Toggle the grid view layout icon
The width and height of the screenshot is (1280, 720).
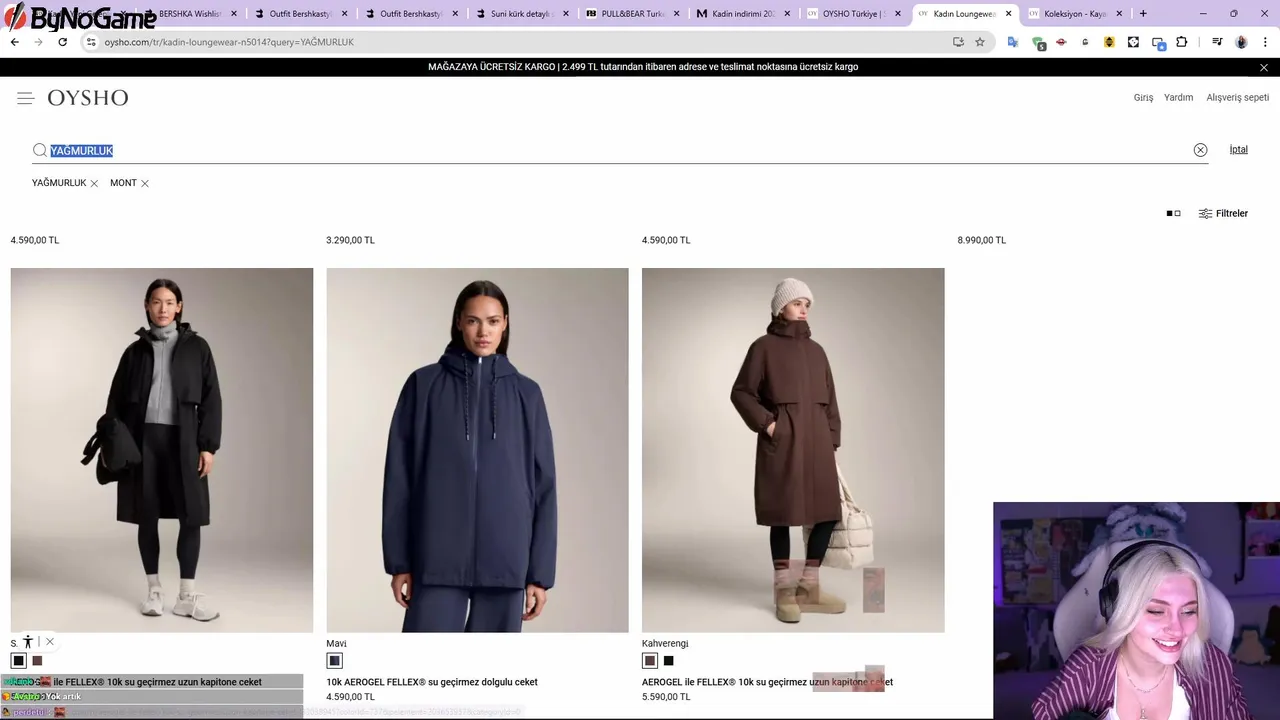click(1173, 213)
